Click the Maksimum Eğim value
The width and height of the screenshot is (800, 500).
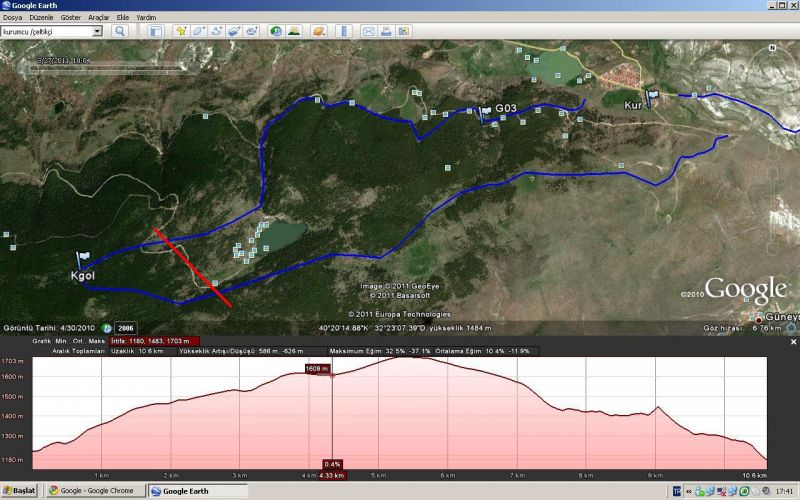[380, 351]
